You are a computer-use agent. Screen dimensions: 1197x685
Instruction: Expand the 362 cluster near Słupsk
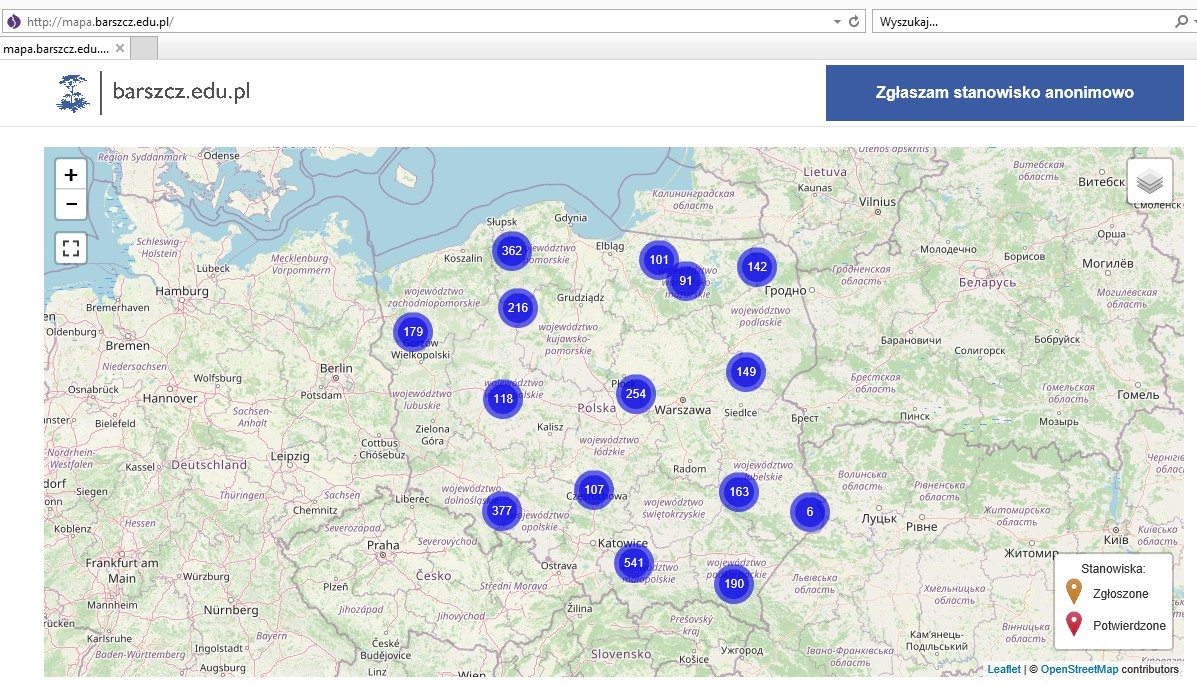pos(511,251)
